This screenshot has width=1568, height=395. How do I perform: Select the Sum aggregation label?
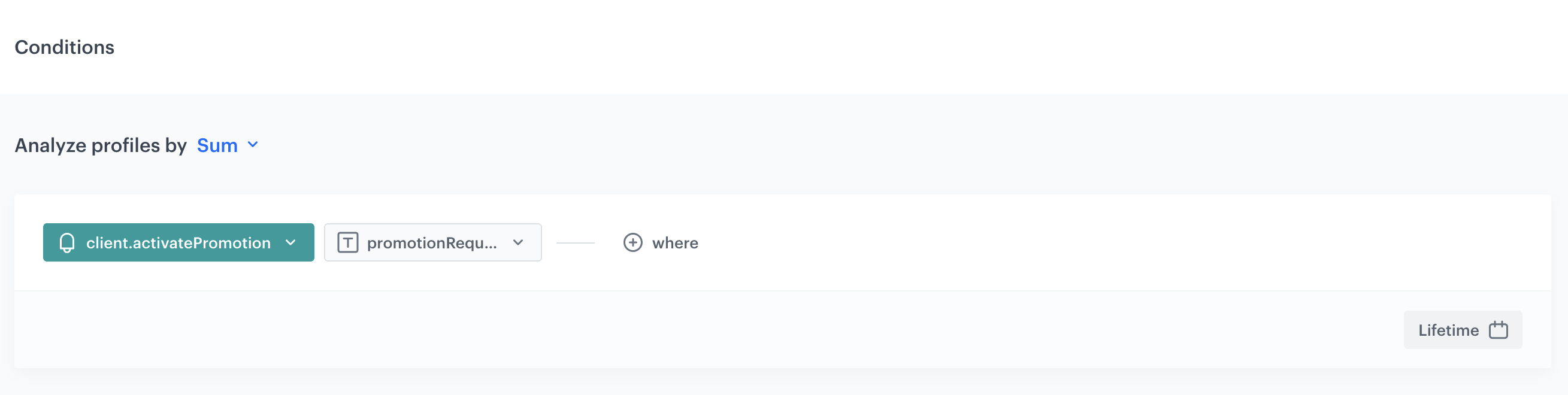pyautogui.click(x=217, y=145)
